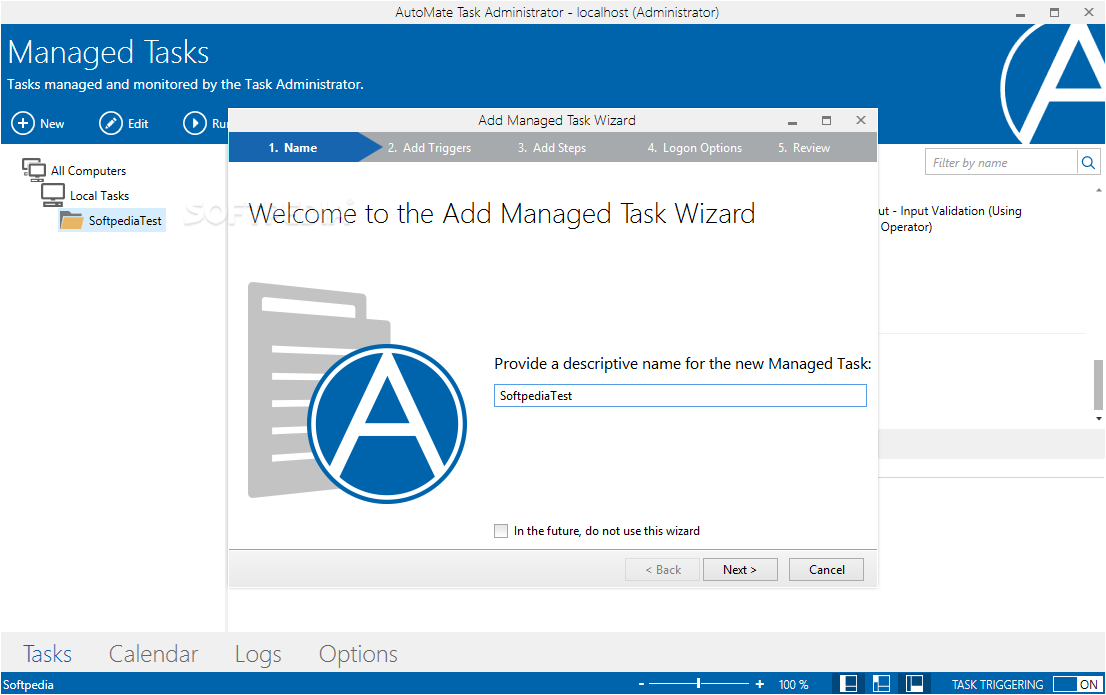1106x695 pixels.
Task: Maximize the Add Managed Task Wizard dialog
Action: pos(827,121)
